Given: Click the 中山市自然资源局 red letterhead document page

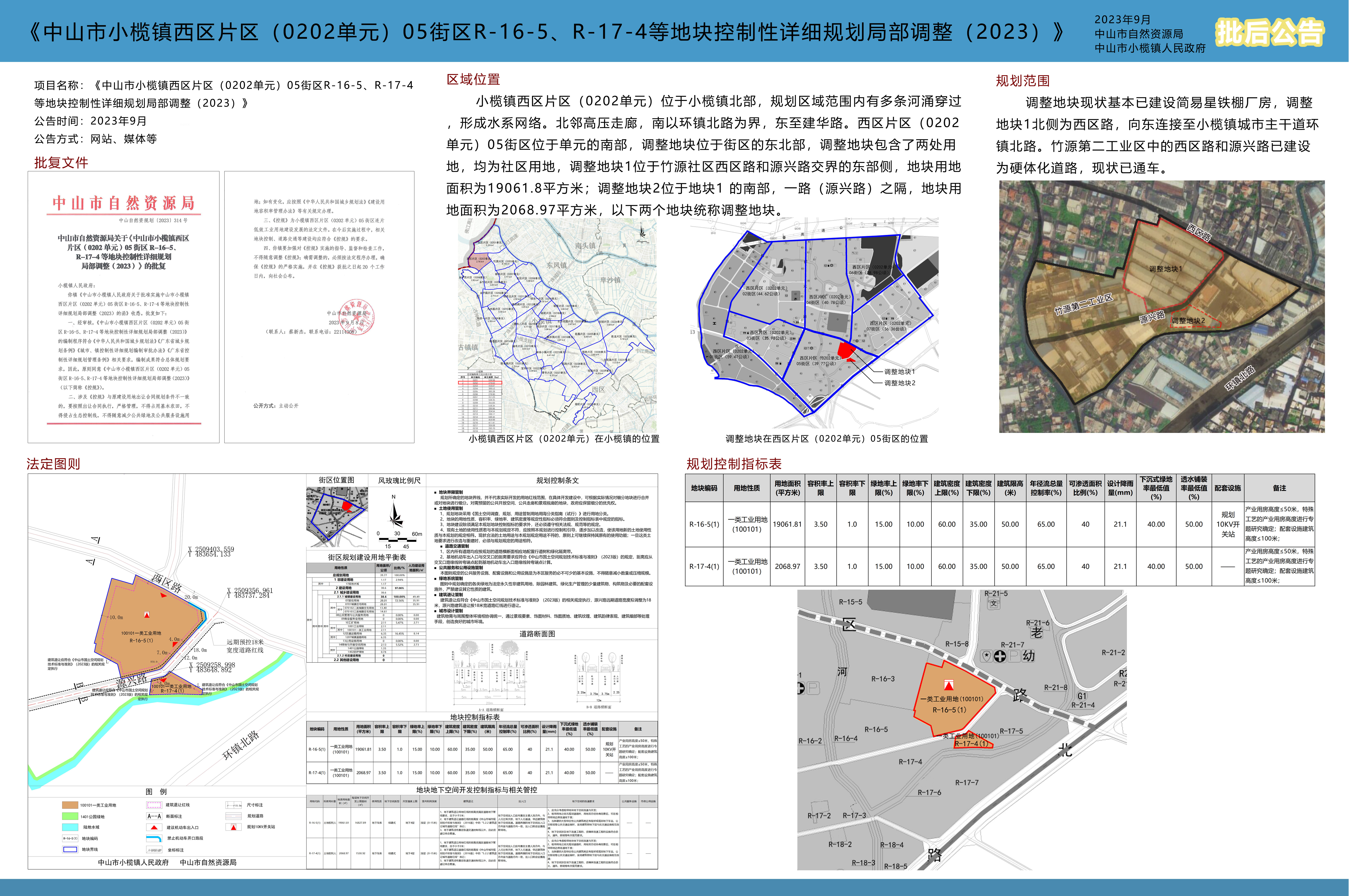Looking at the screenshot, I should pos(123,307).
